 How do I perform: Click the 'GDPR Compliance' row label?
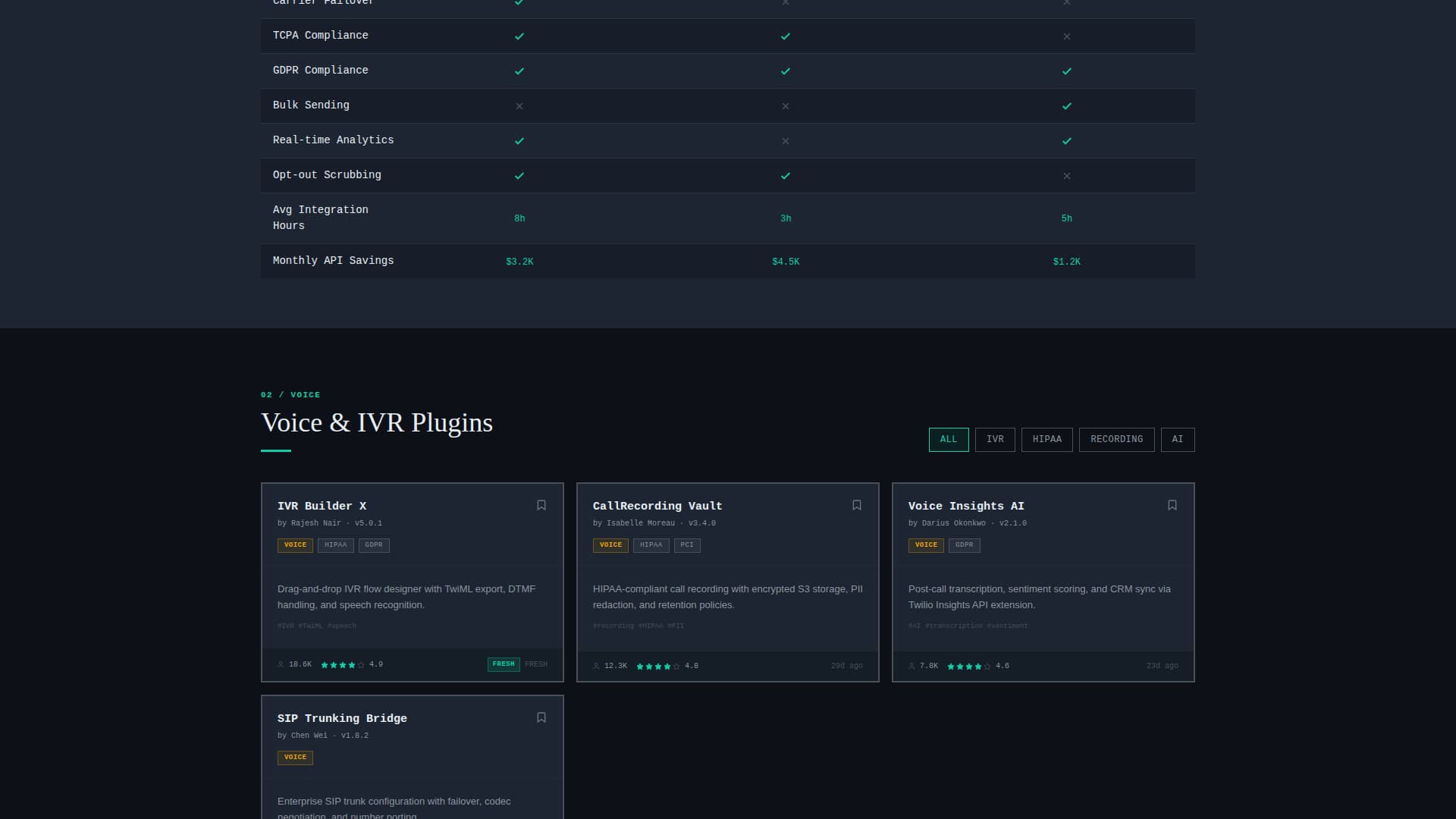pyautogui.click(x=321, y=71)
